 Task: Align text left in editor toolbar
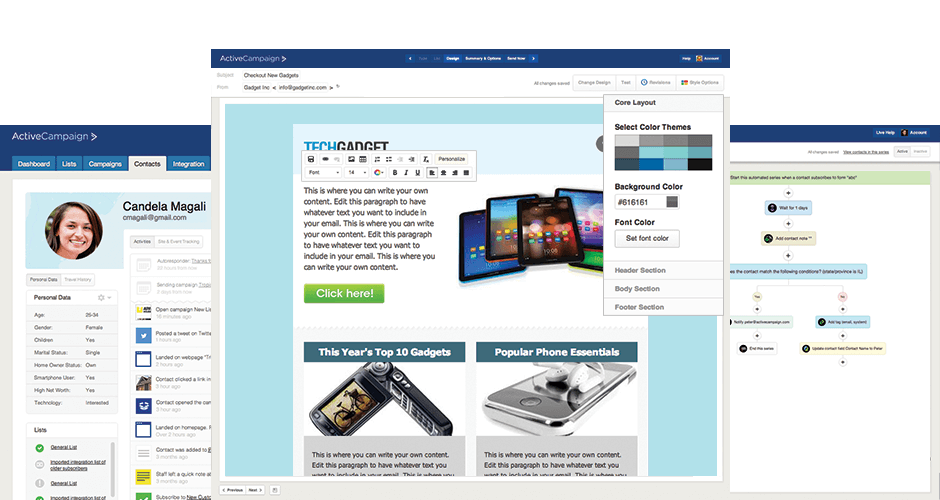click(432, 172)
